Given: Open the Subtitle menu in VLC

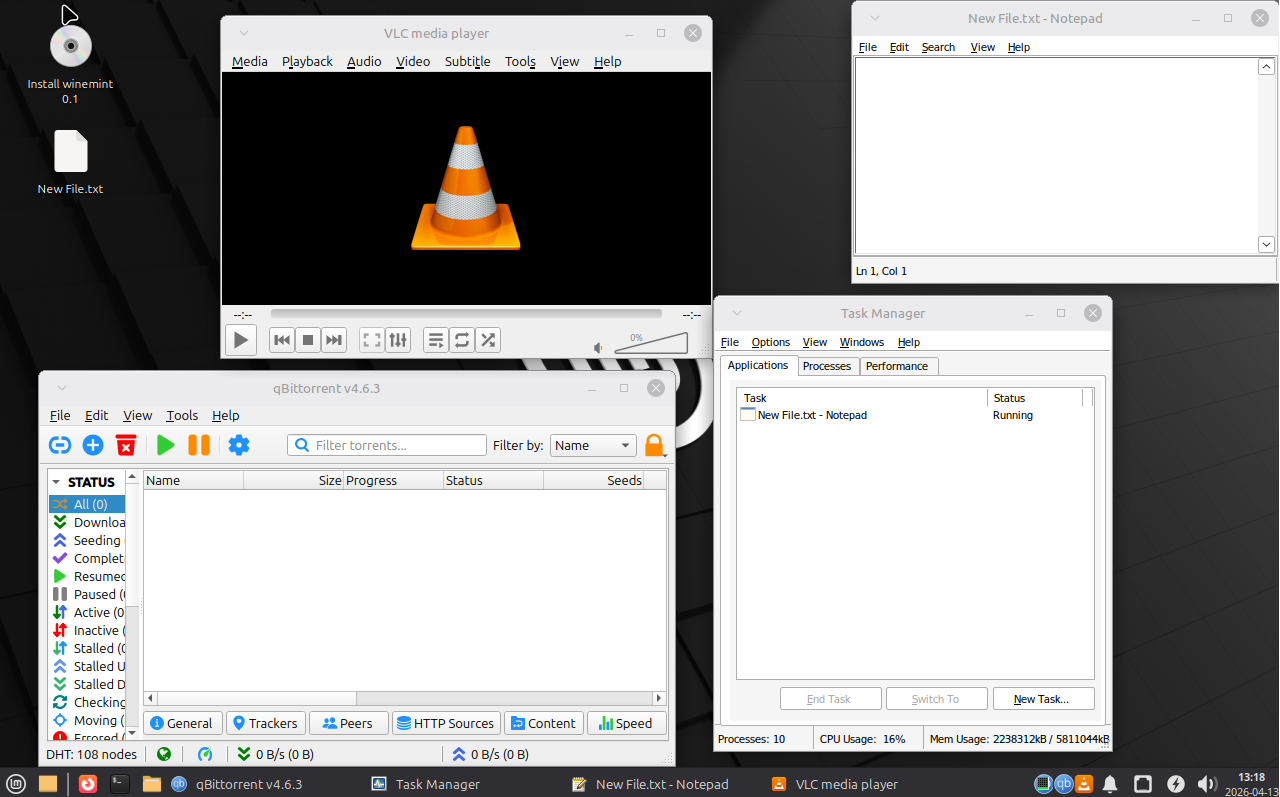Looking at the screenshot, I should 468,61.
